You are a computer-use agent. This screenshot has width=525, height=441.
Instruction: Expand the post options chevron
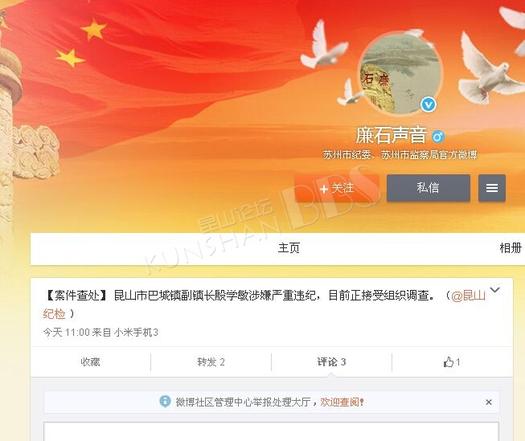point(495,290)
